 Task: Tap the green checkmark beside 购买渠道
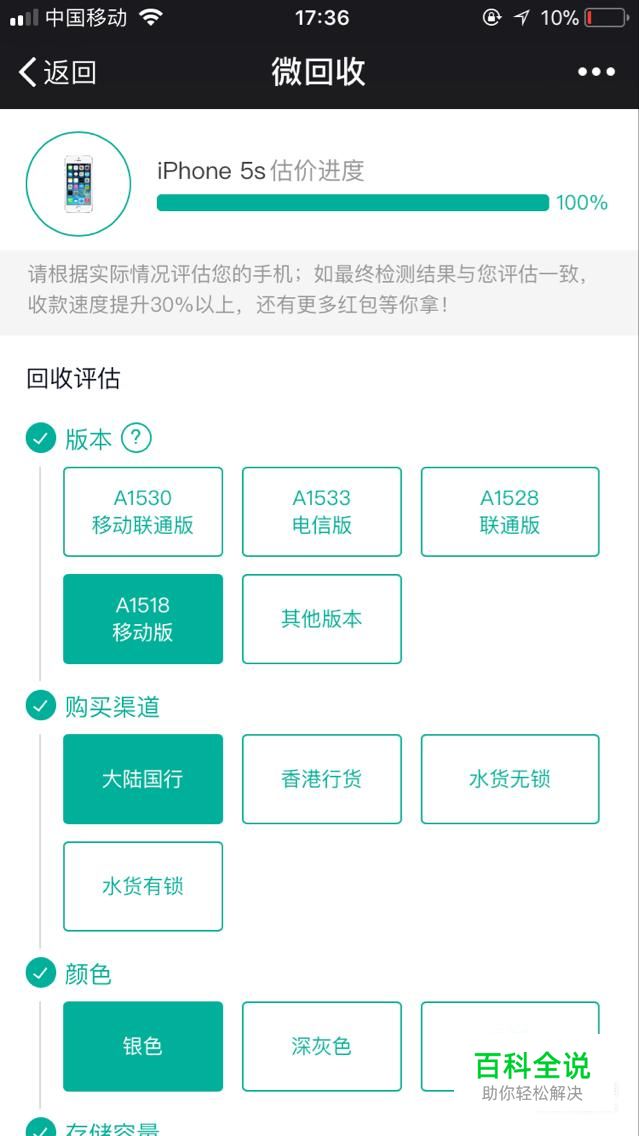click(40, 706)
